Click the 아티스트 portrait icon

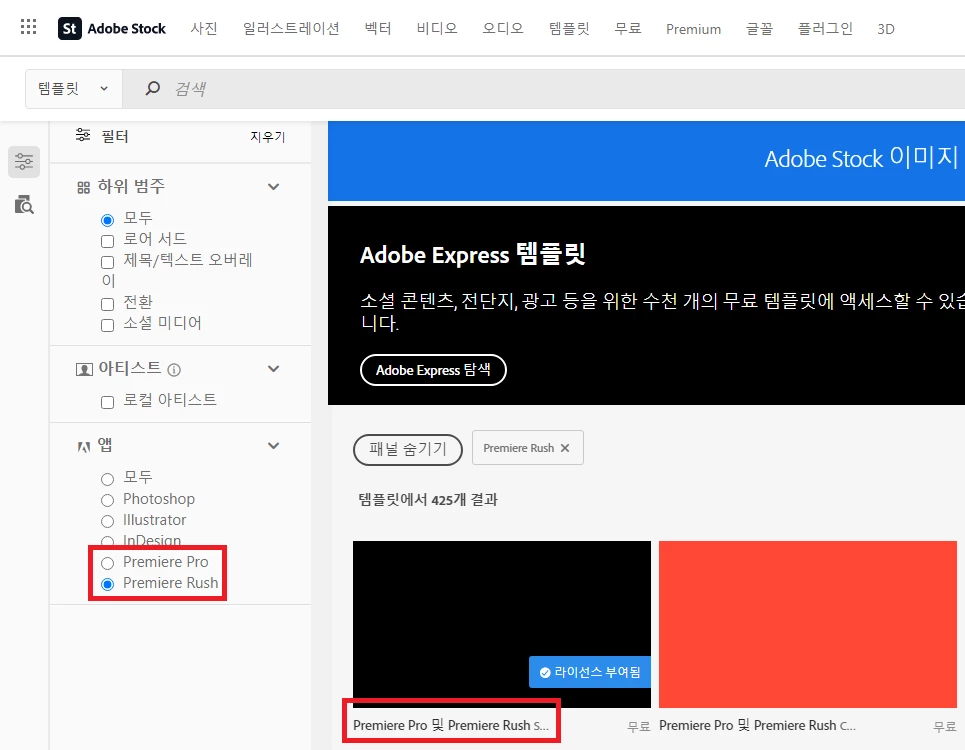[84, 369]
